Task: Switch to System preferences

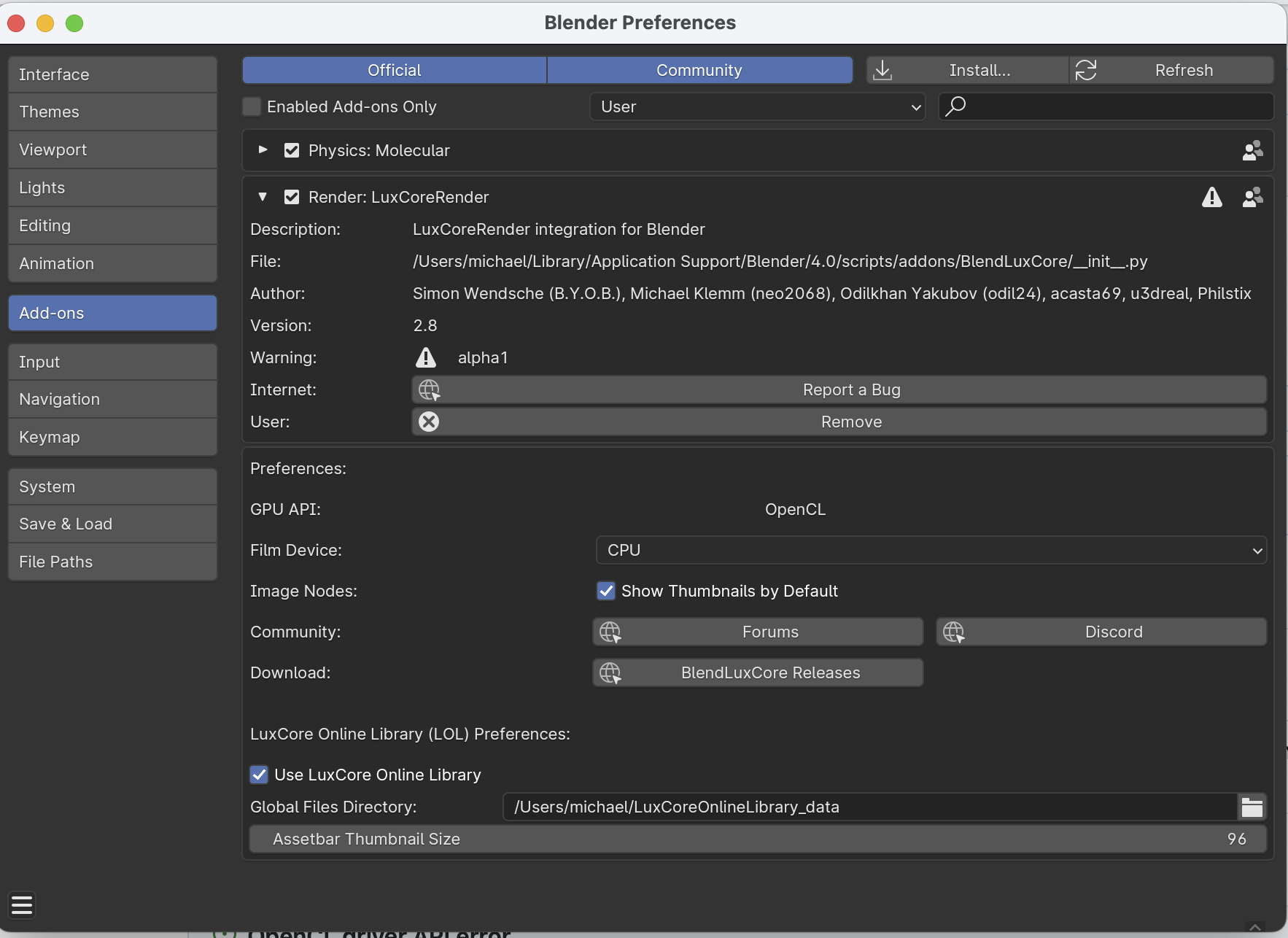Action: (x=112, y=487)
